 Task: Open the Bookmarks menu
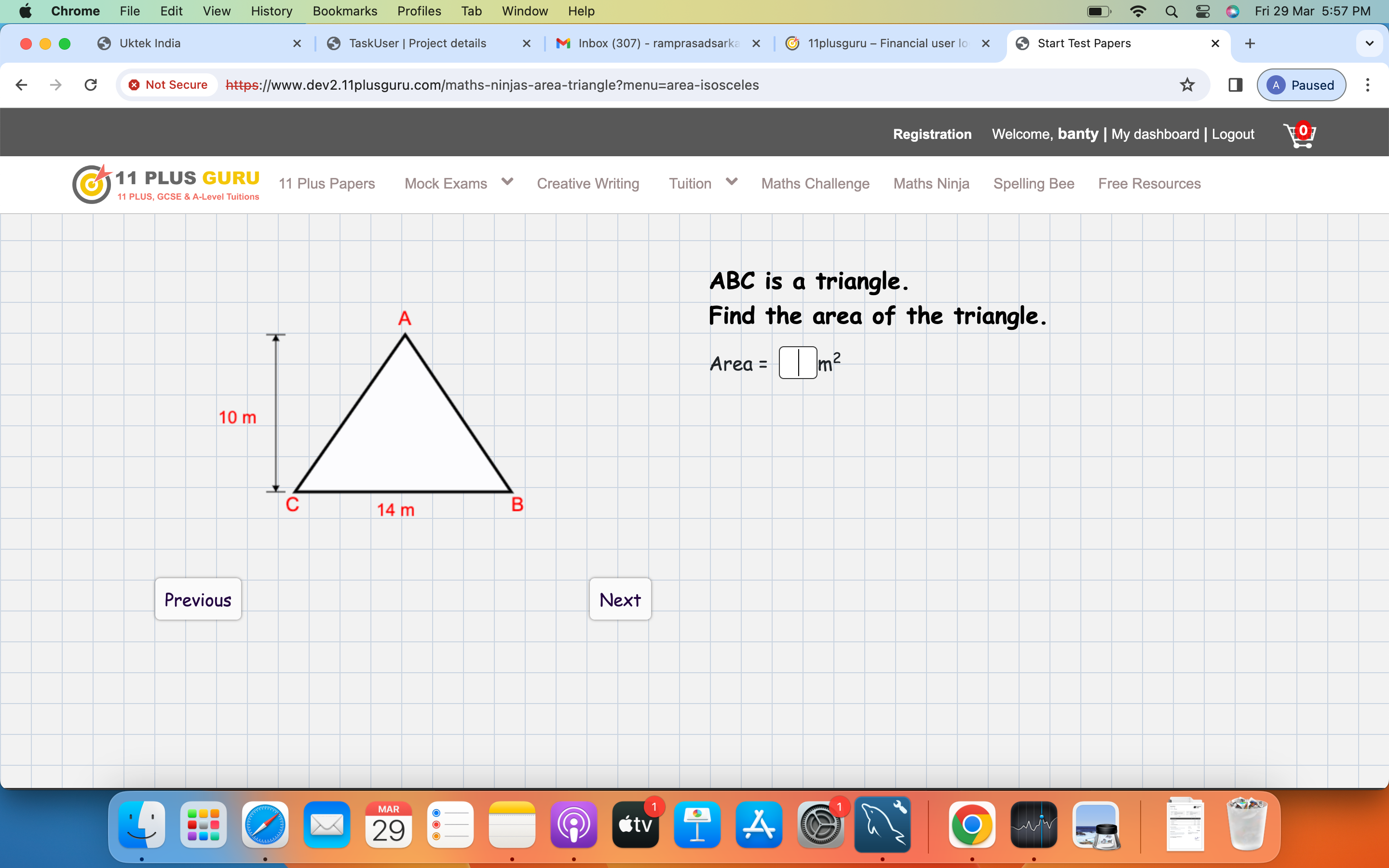(x=344, y=11)
